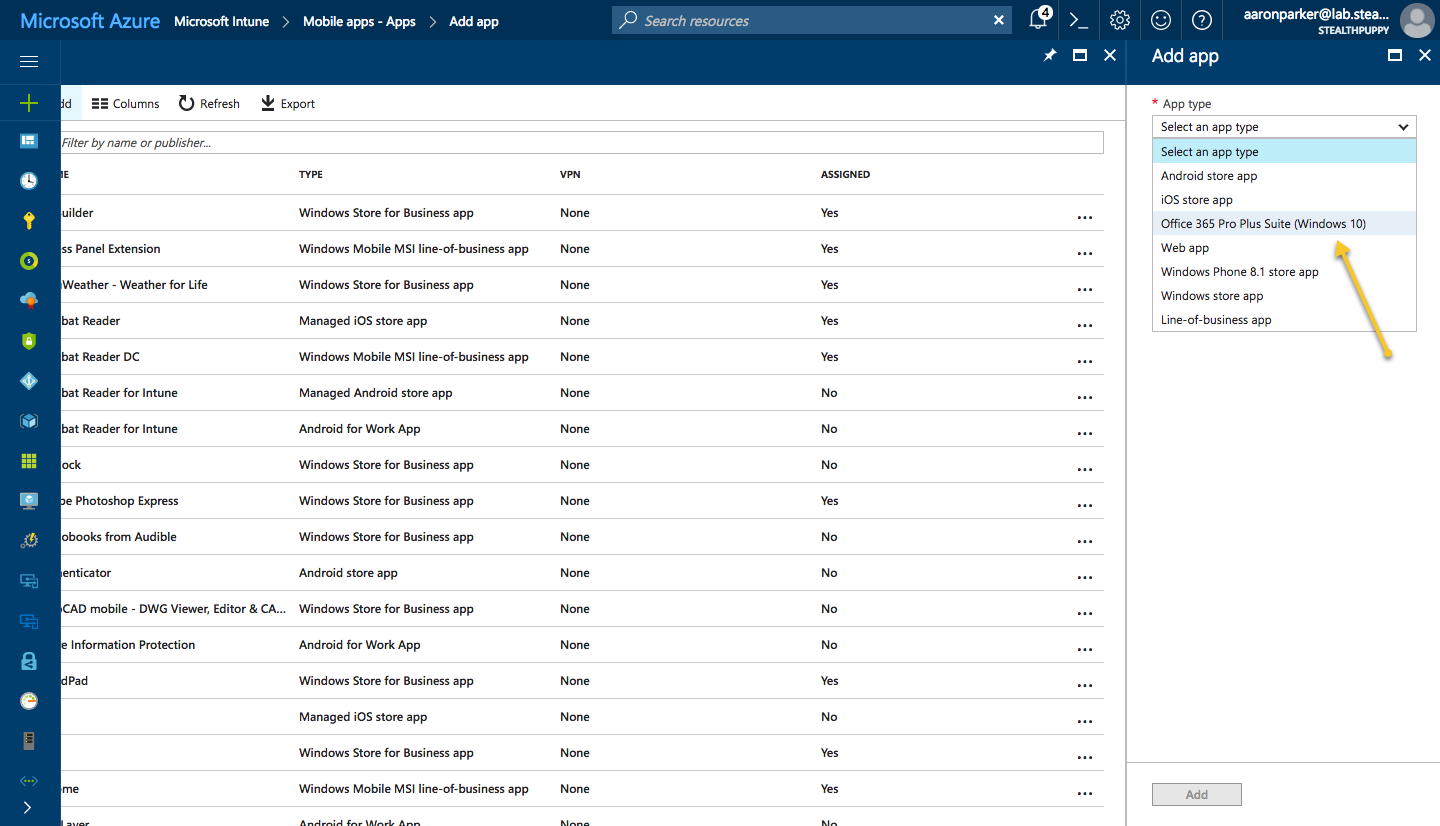Open the App type dropdown box
1440x826 pixels.
coord(1284,127)
